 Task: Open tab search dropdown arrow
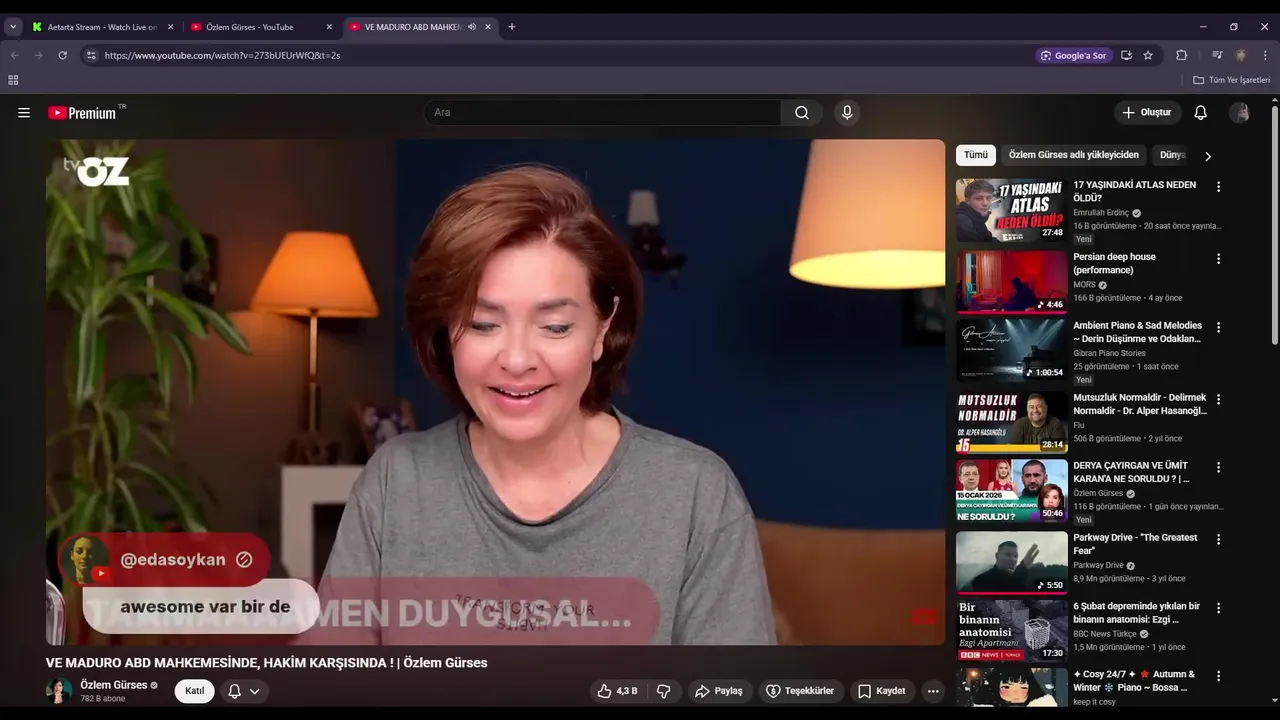[x=13, y=27]
